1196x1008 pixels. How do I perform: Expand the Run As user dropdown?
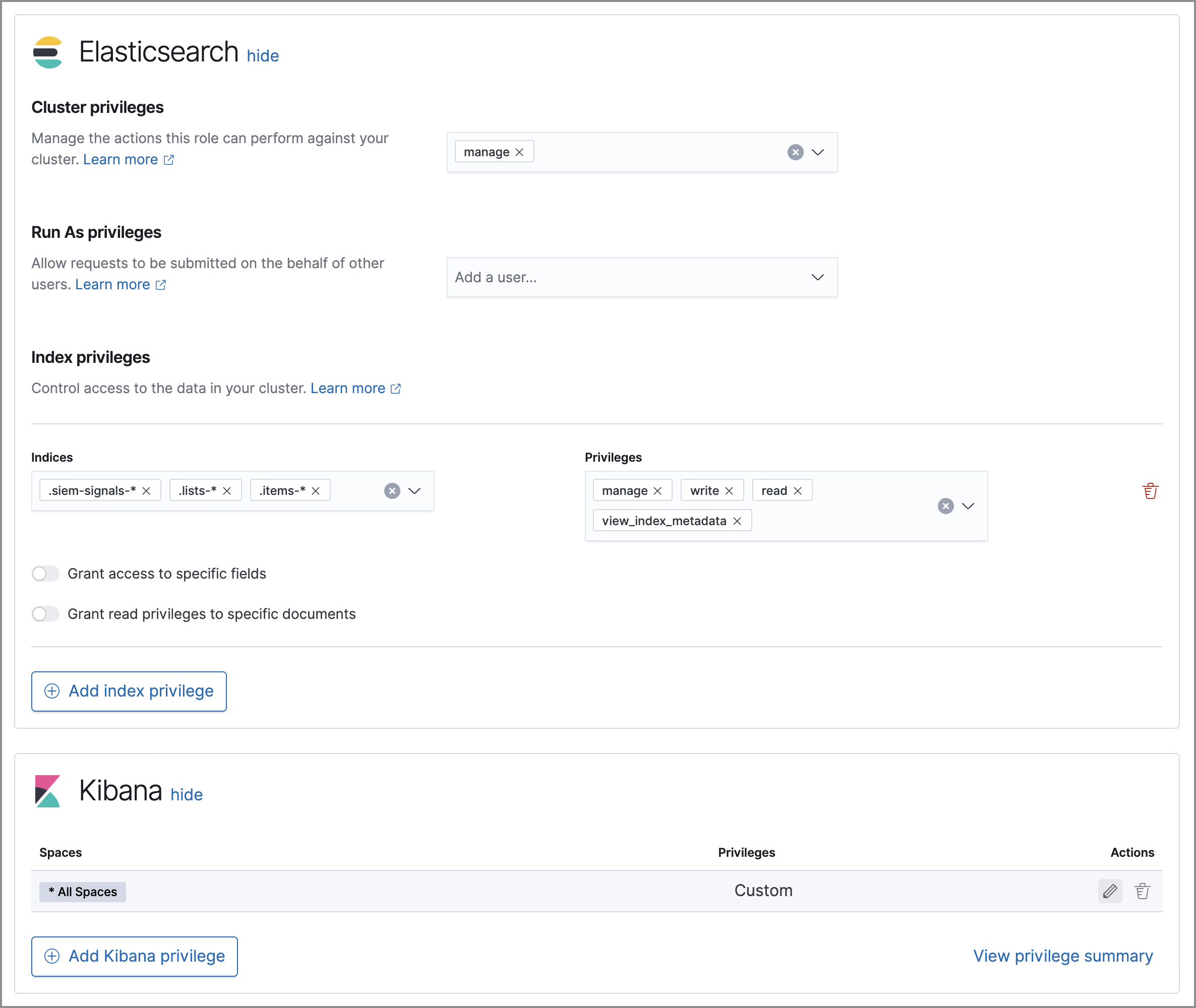(818, 277)
